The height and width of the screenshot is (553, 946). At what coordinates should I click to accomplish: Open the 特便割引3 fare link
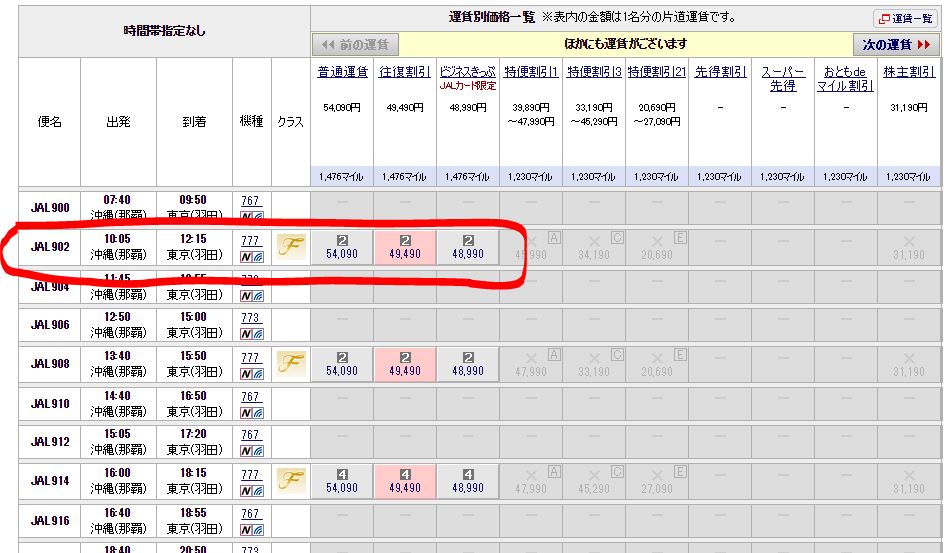click(x=594, y=72)
